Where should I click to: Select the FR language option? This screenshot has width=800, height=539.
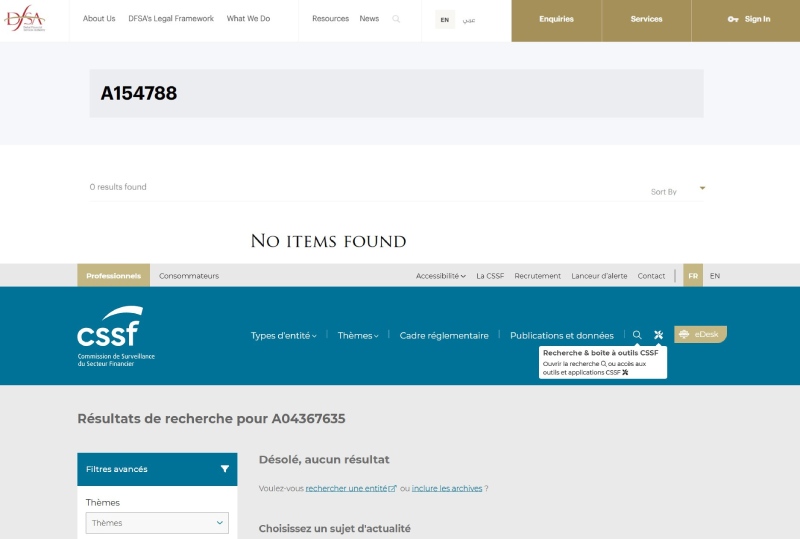tap(693, 276)
